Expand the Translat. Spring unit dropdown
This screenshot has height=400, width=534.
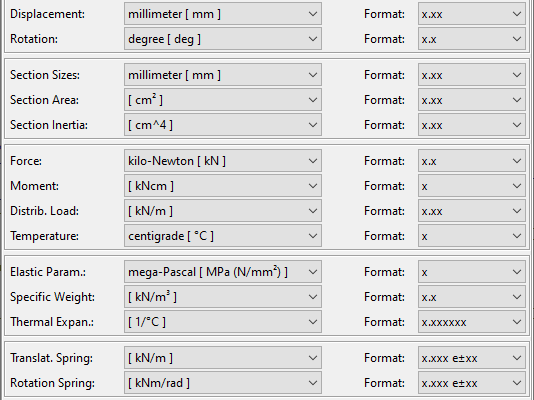click(x=223, y=358)
